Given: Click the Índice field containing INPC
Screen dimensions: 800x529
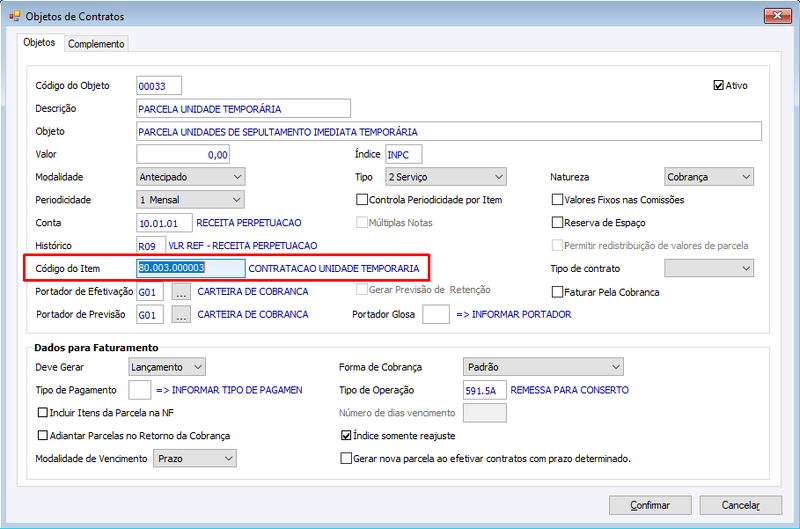Looking at the screenshot, I should pyautogui.click(x=404, y=154).
